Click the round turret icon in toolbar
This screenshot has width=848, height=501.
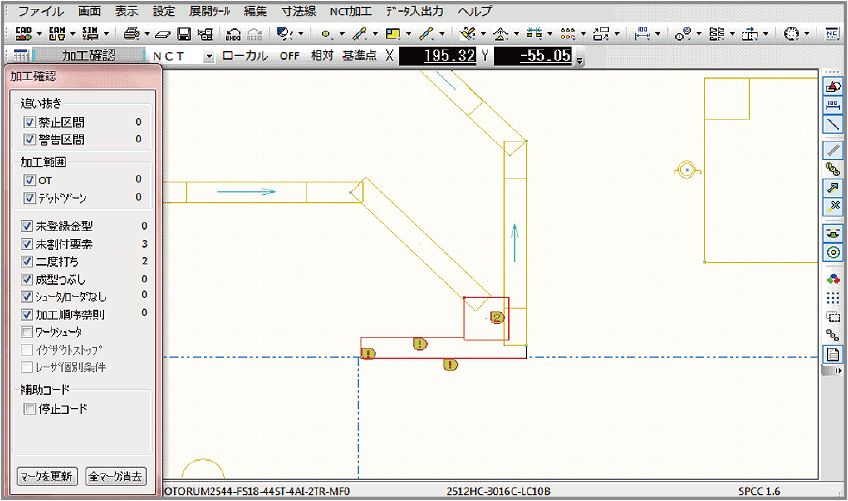[791, 34]
